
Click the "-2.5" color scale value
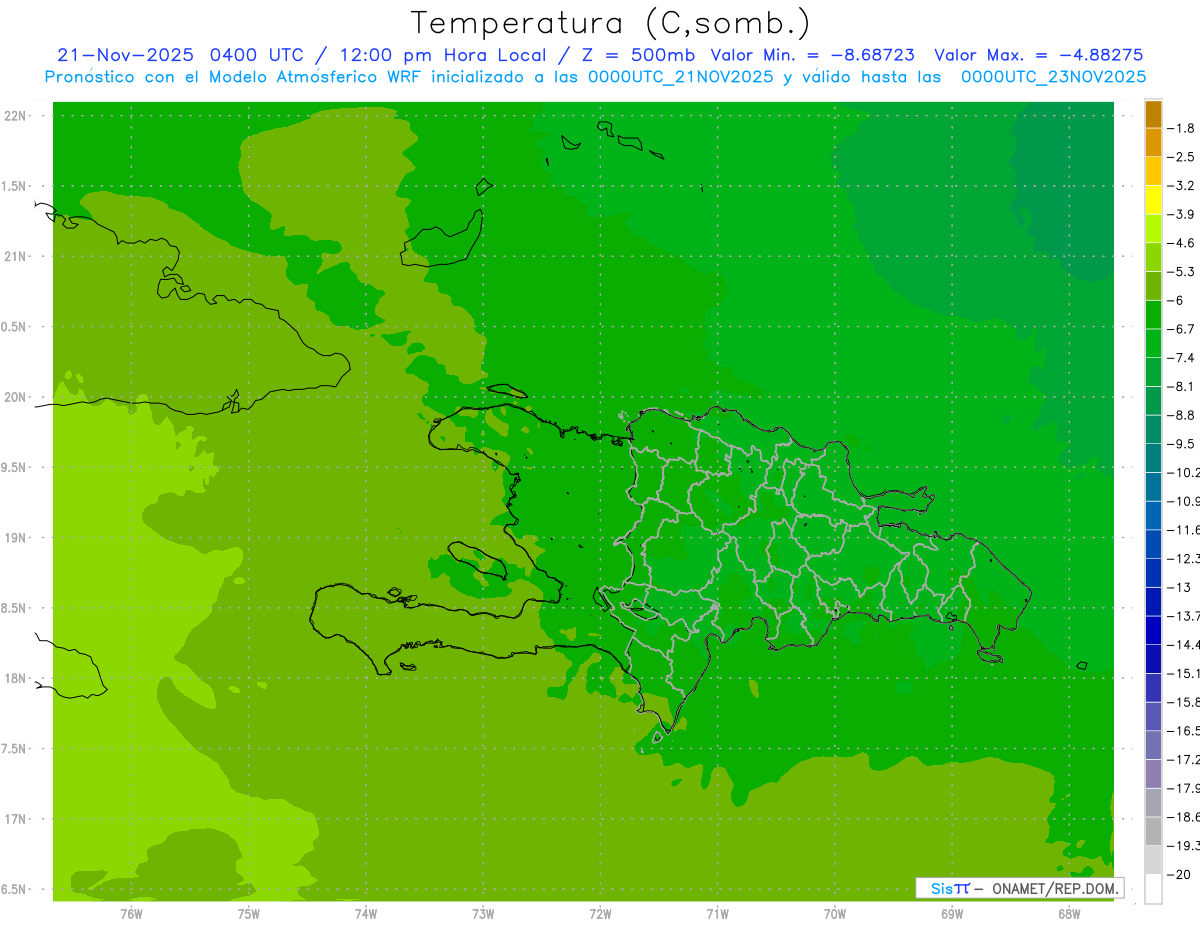(1182, 157)
